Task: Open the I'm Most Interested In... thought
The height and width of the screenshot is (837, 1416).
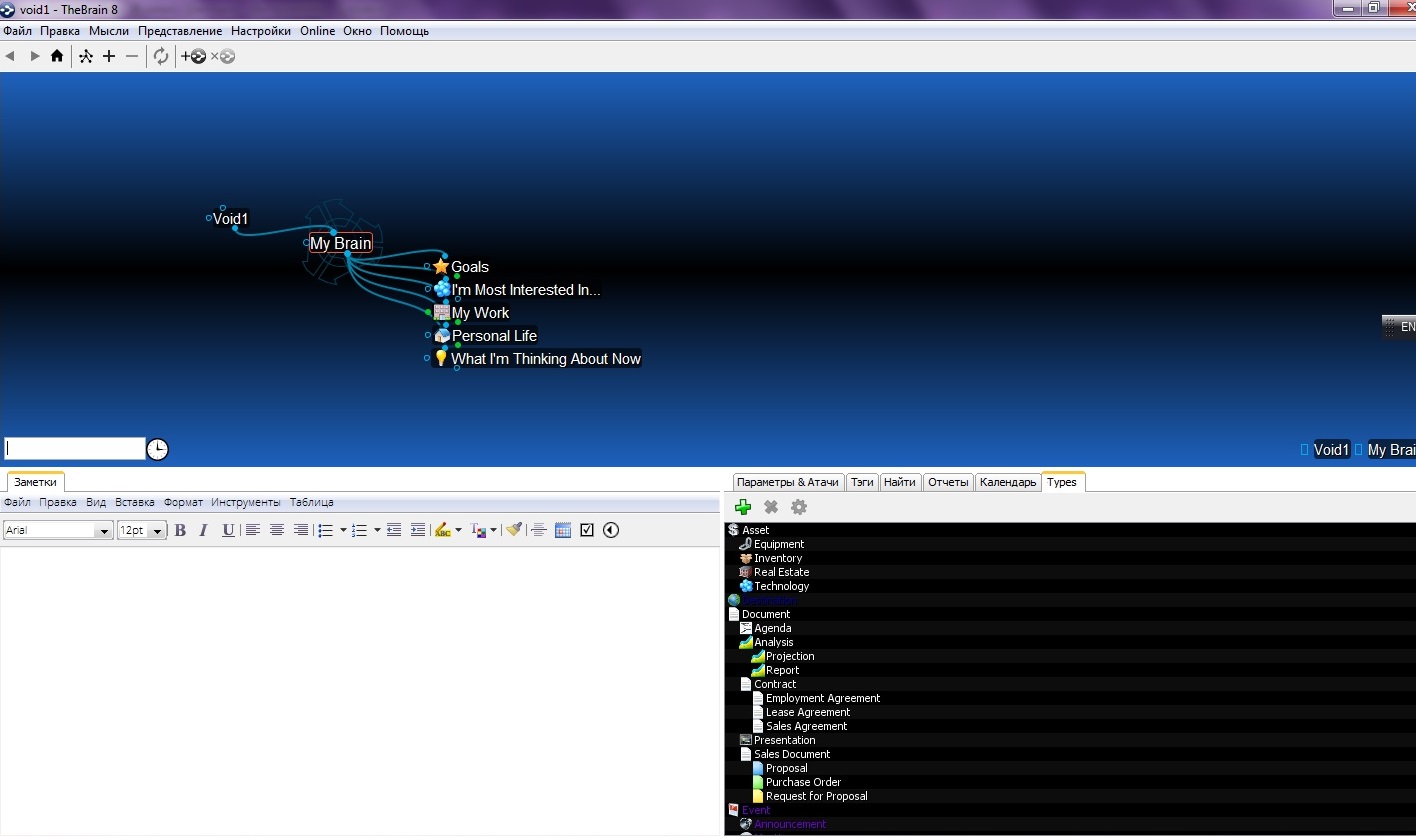Action: 526,290
